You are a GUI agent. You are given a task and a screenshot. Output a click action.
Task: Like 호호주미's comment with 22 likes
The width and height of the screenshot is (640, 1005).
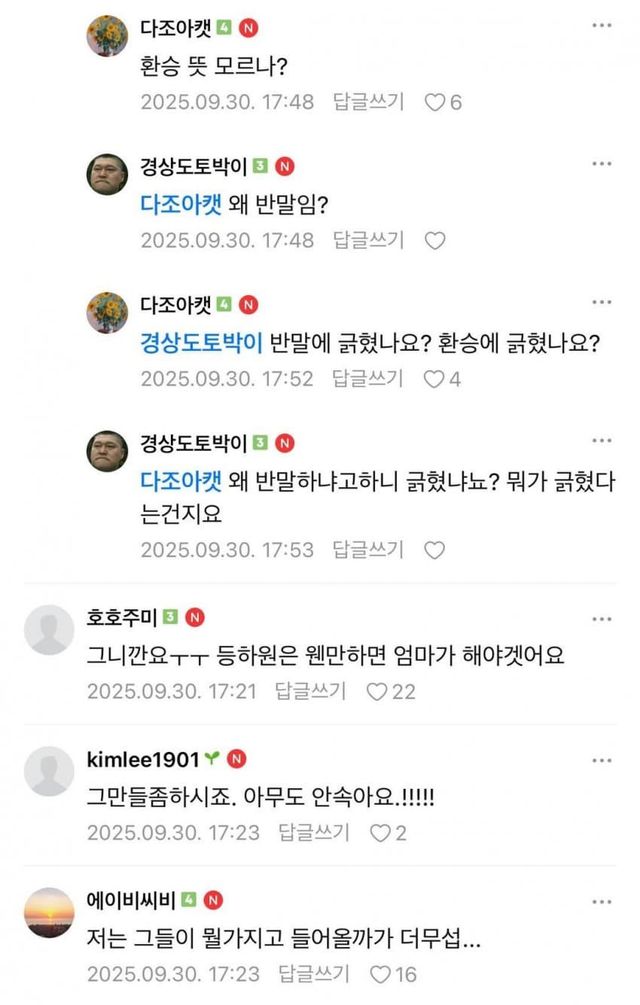(379, 691)
